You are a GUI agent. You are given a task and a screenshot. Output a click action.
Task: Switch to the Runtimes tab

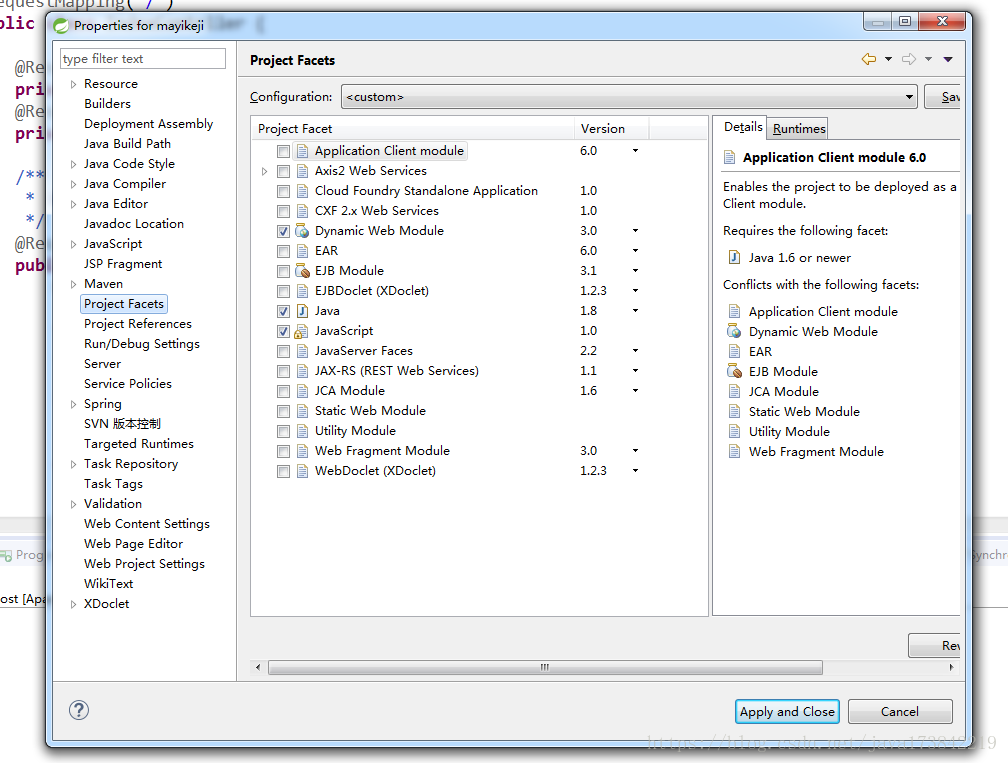(798, 129)
